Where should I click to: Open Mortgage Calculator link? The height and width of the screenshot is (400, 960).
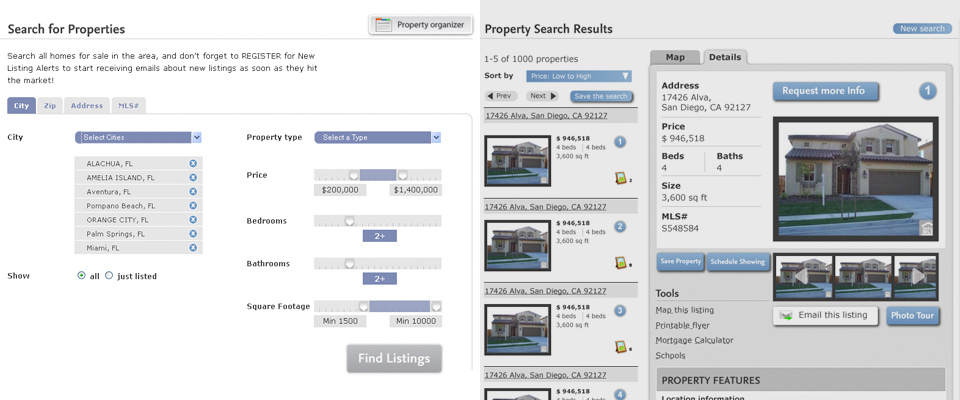coord(694,340)
